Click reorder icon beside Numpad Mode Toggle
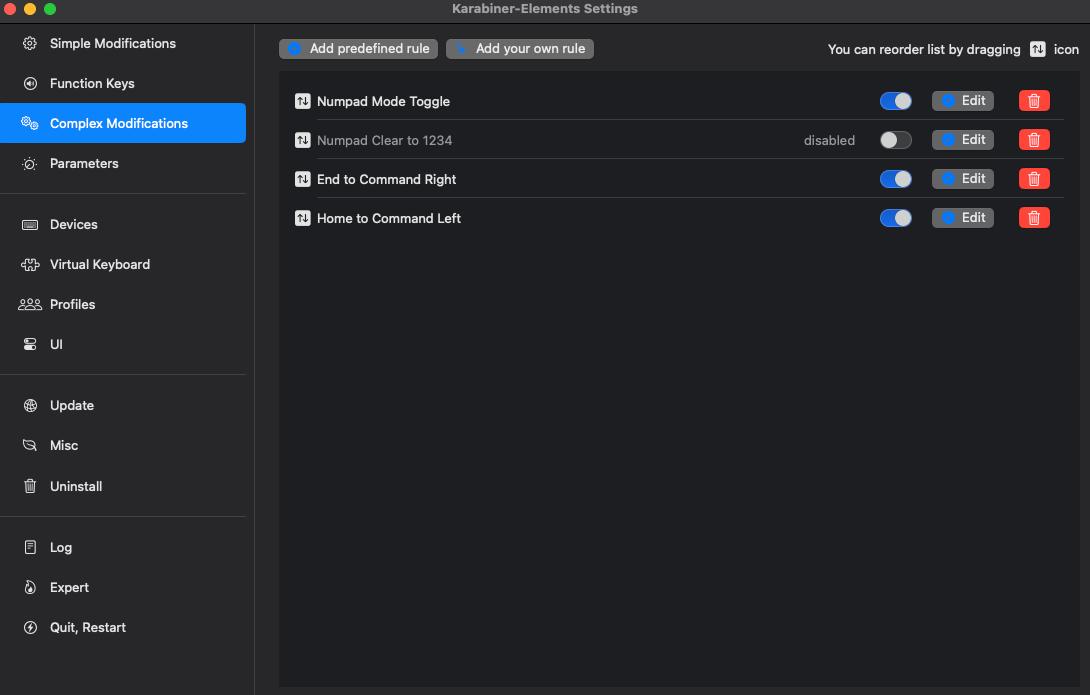The height and width of the screenshot is (695, 1090). coord(303,101)
